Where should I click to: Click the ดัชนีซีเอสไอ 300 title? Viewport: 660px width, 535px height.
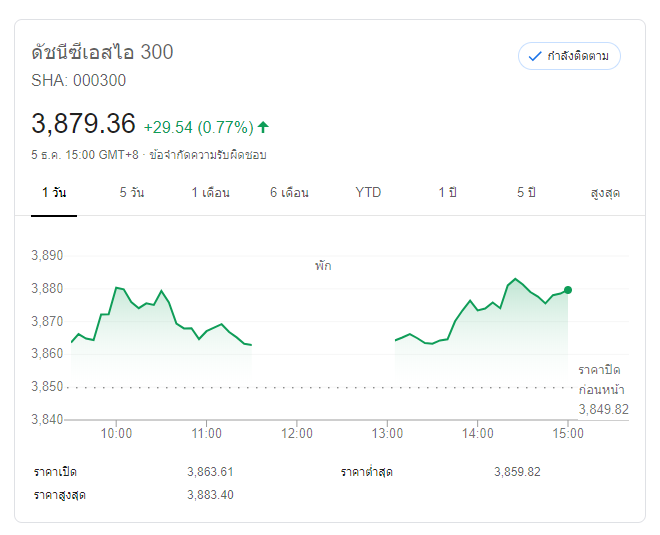102,52
